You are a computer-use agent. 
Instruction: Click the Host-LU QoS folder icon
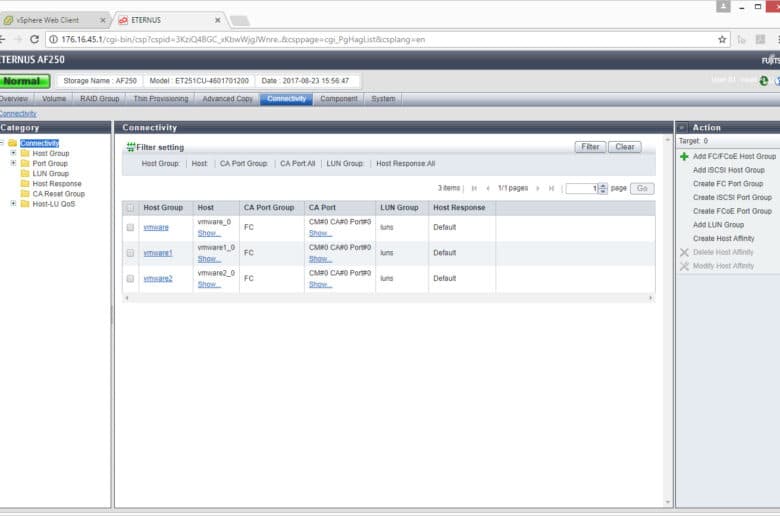click(x=25, y=204)
